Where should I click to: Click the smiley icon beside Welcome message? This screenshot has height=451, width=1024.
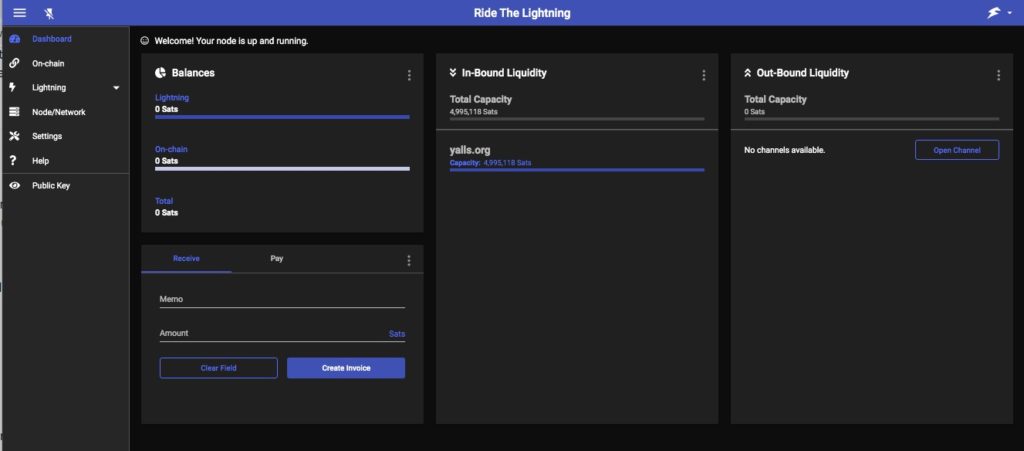click(x=145, y=41)
